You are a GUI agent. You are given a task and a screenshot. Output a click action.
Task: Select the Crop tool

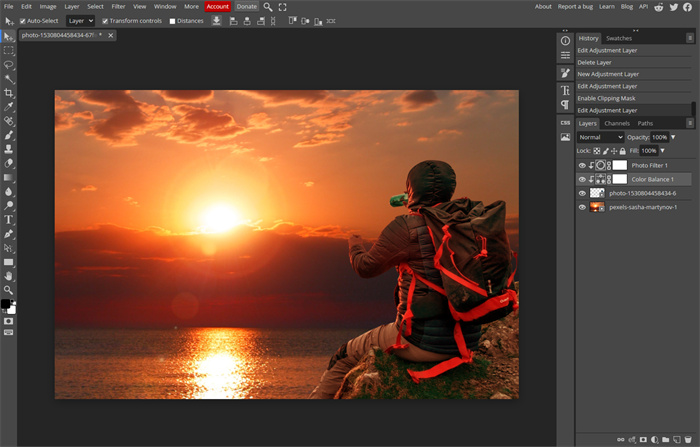pos(9,93)
